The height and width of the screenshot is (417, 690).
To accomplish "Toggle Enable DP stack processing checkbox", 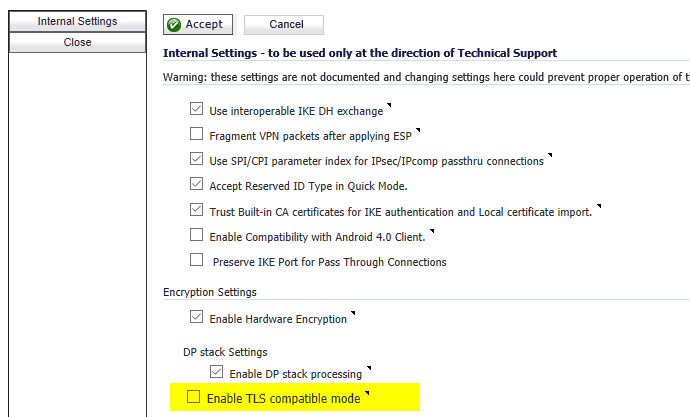I will (217, 372).
